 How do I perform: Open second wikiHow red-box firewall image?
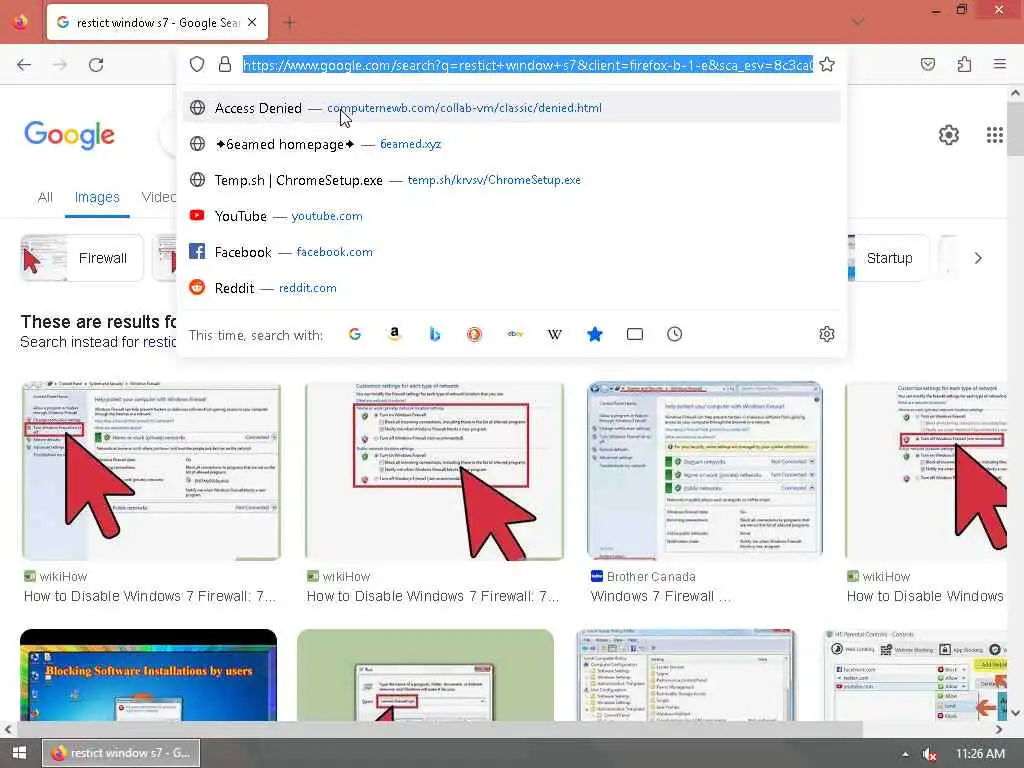434,471
